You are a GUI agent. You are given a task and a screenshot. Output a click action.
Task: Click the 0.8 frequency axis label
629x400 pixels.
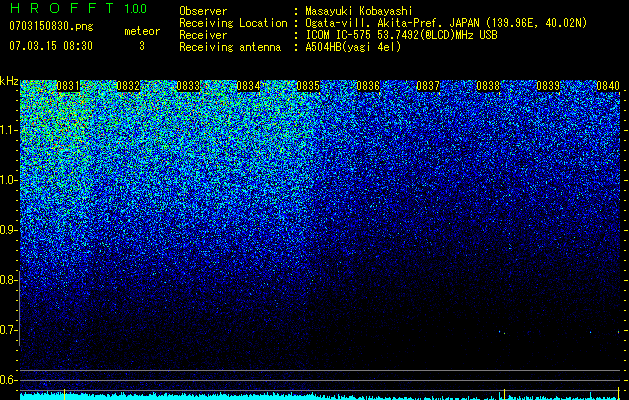[8, 280]
